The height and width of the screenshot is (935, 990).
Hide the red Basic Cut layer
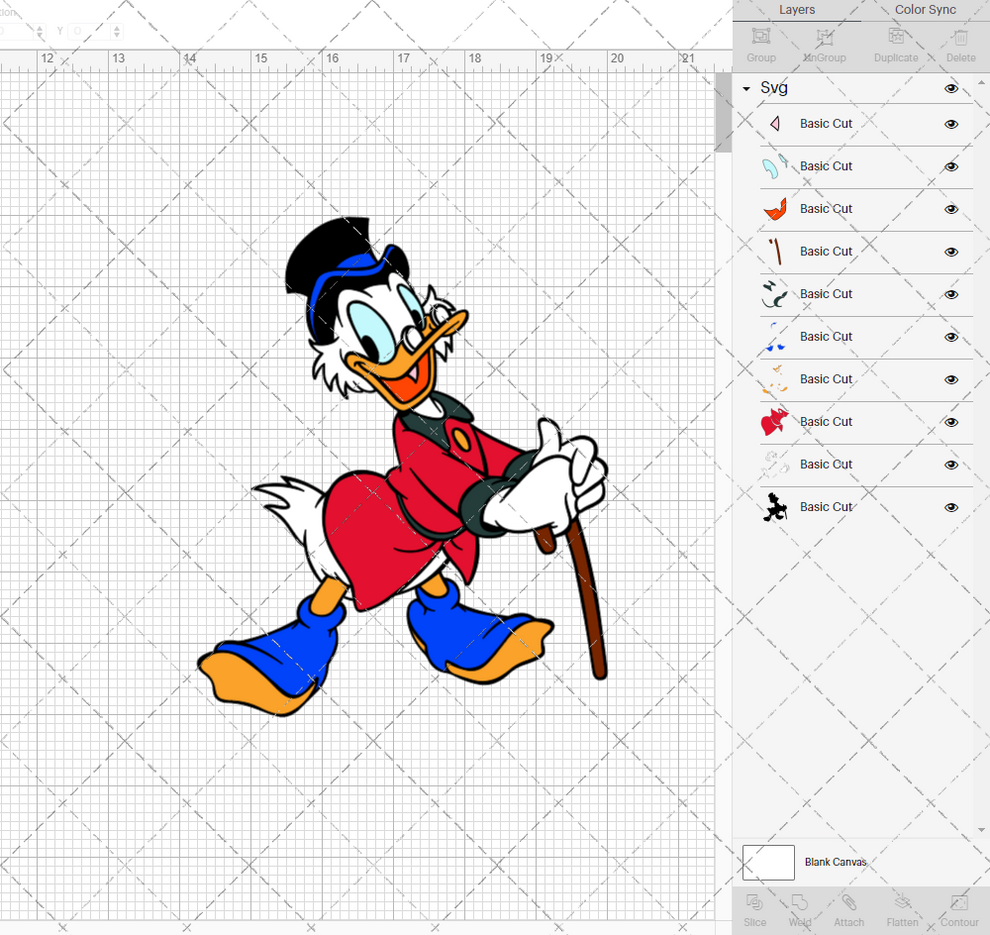(951, 422)
